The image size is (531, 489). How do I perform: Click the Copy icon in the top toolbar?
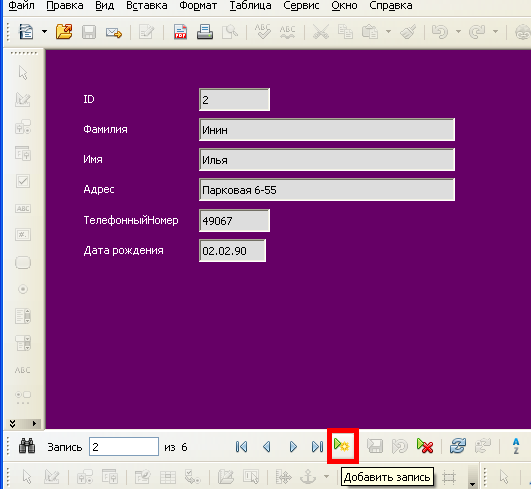point(345,32)
